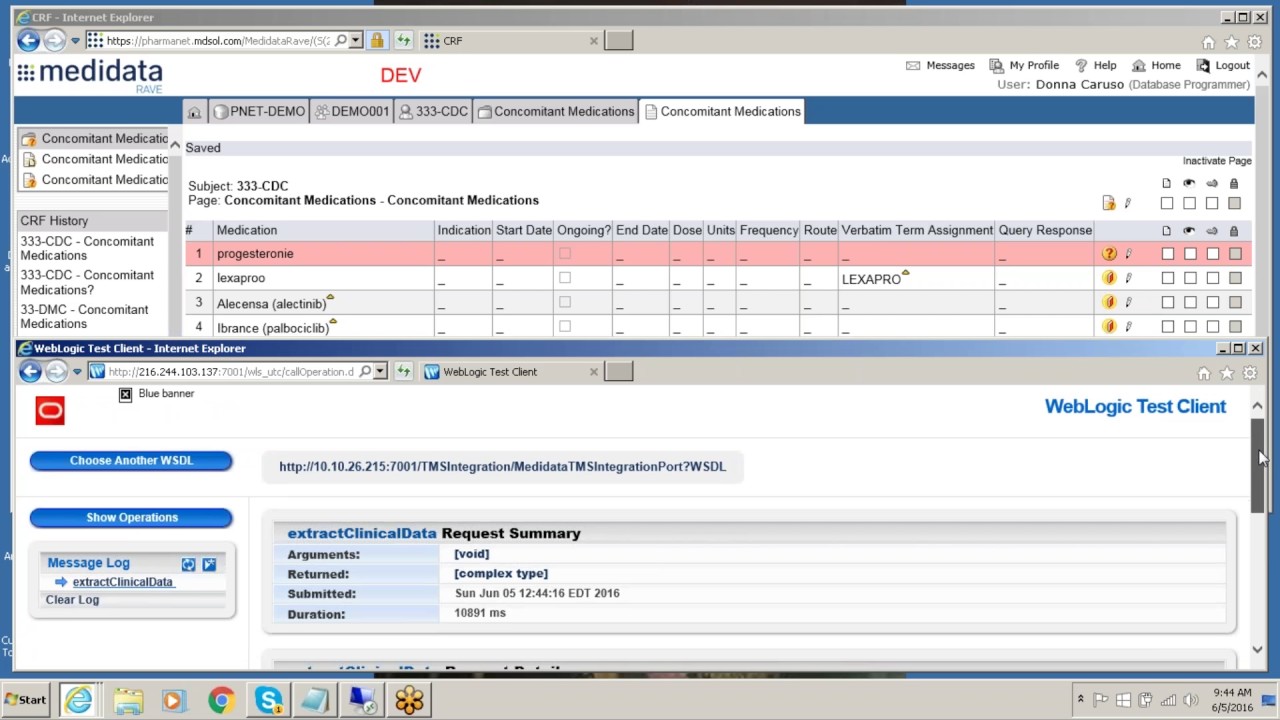
Task: Open the PNET-DEMO breadcrumb tab
Action: click(259, 112)
